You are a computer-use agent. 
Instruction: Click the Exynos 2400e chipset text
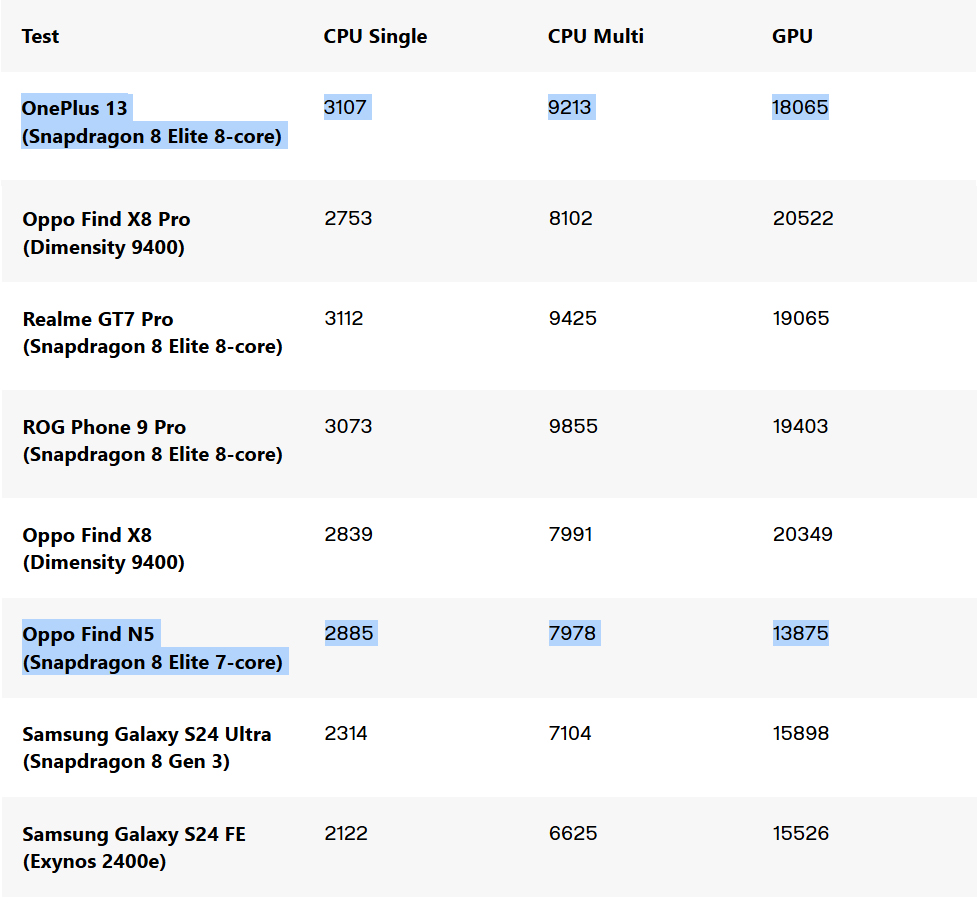pos(94,861)
